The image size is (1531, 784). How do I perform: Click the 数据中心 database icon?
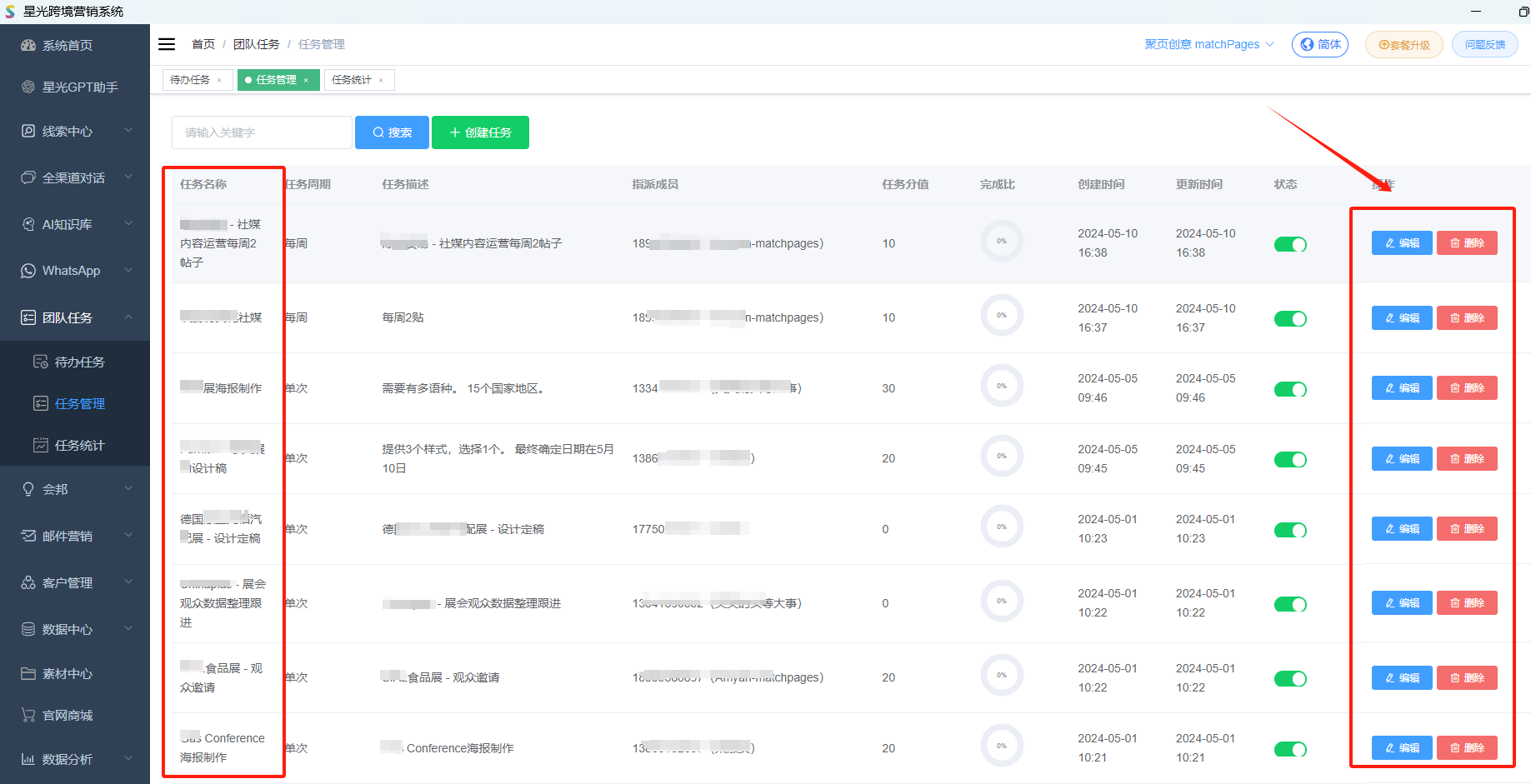click(28, 629)
